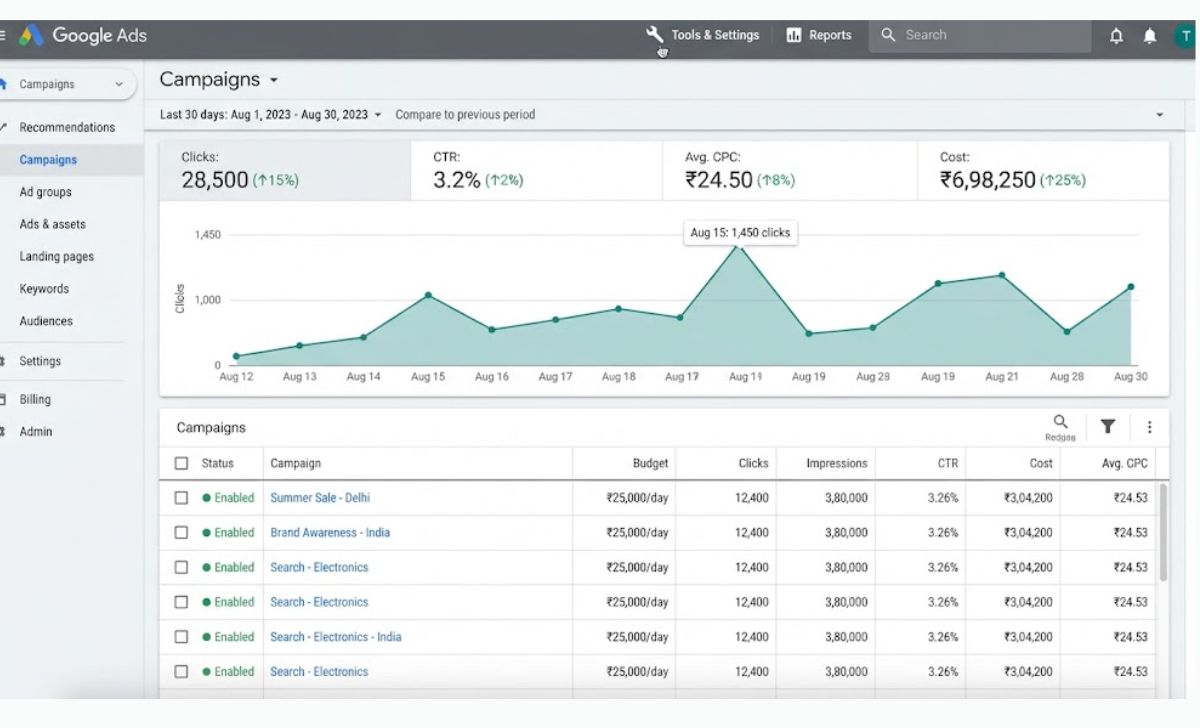Click the table vertical scrollbar
The width and height of the screenshot is (1200, 728).
pyautogui.click(x=1164, y=533)
